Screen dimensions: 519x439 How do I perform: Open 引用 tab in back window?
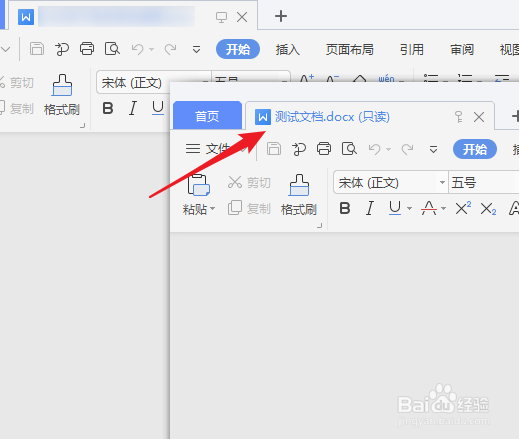click(412, 50)
